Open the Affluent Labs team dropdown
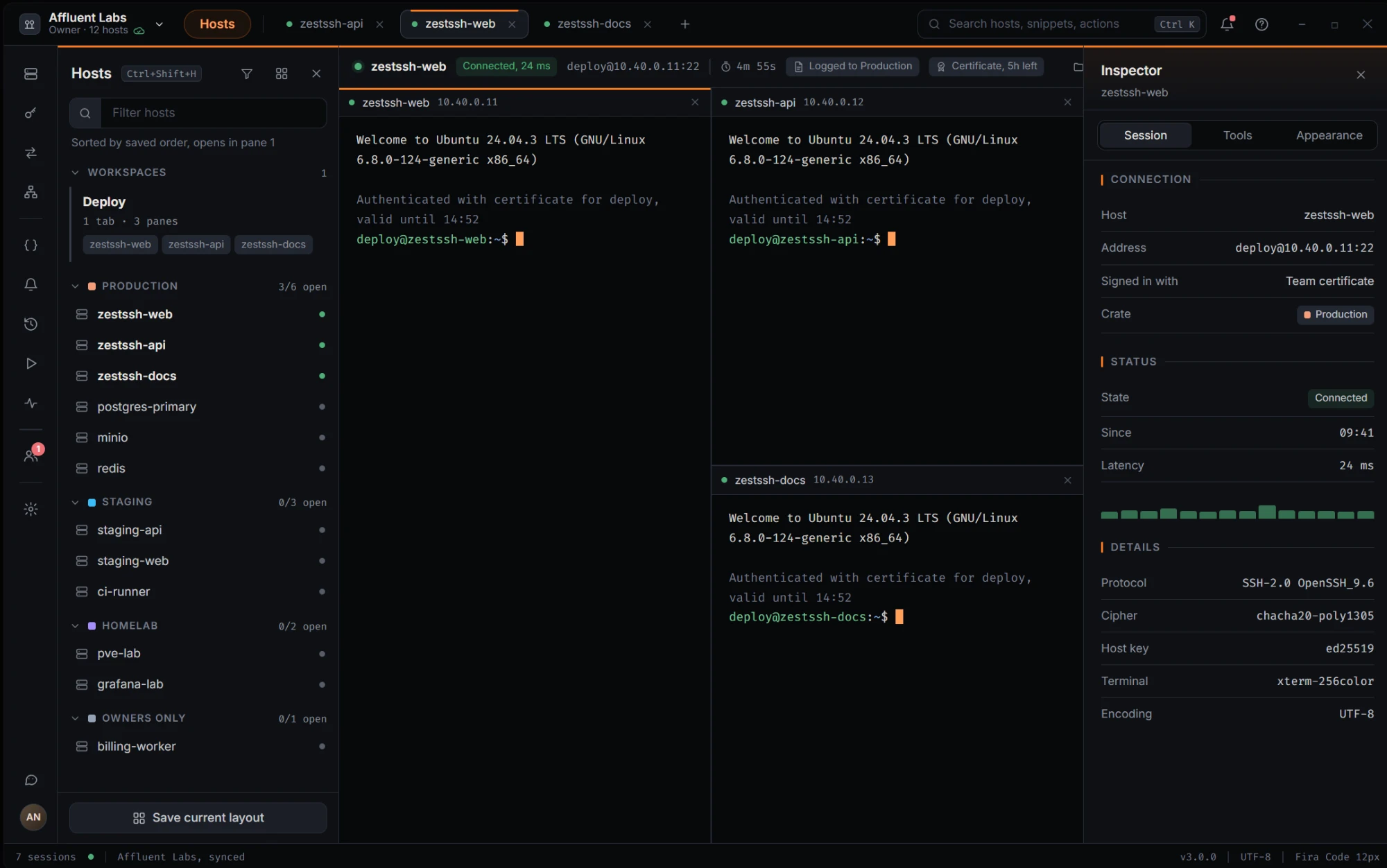 159,24
